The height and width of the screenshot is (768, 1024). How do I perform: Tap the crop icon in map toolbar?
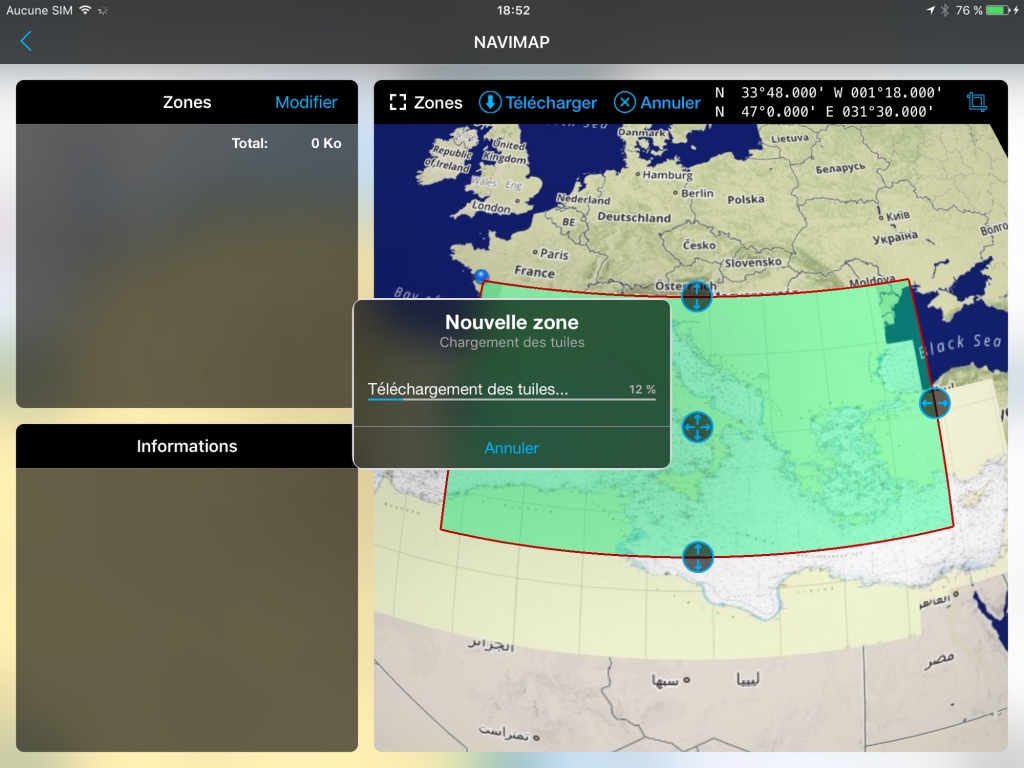click(x=977, y=102)
